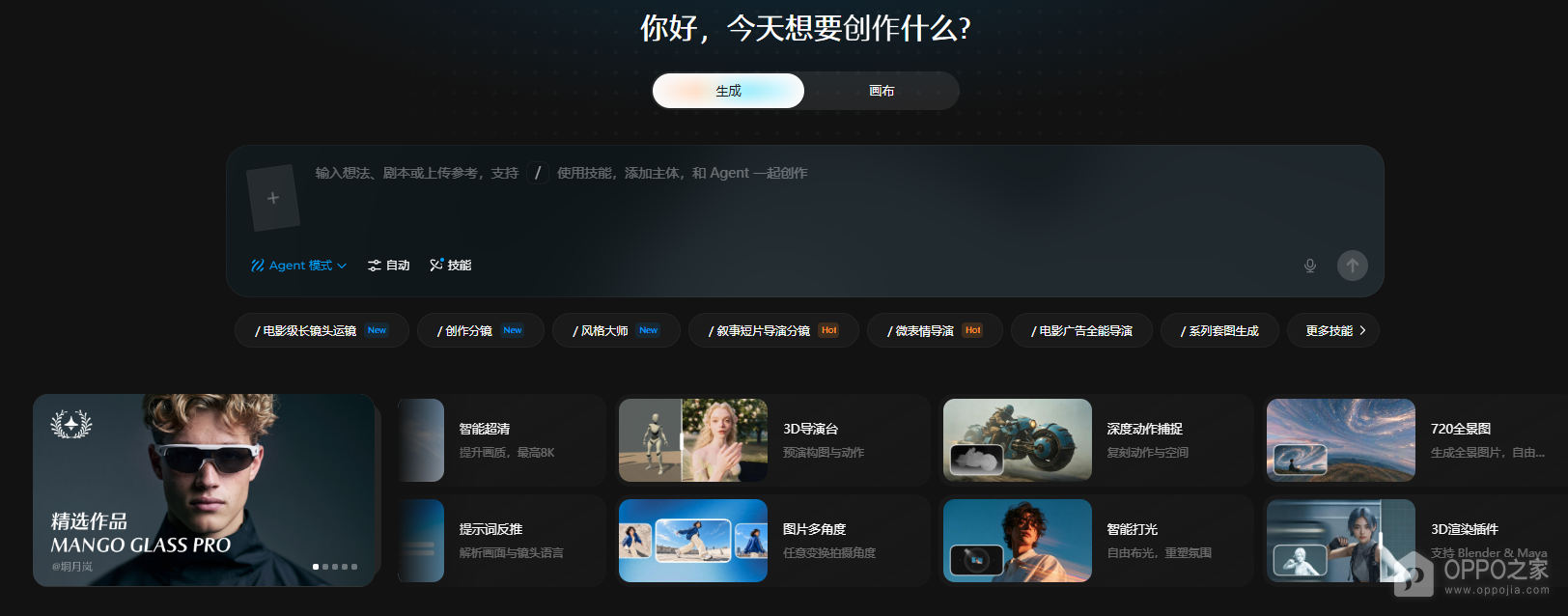Open the 智能打光 tool card
This screenshot has height=616, width=1568.
[1096, 541]
